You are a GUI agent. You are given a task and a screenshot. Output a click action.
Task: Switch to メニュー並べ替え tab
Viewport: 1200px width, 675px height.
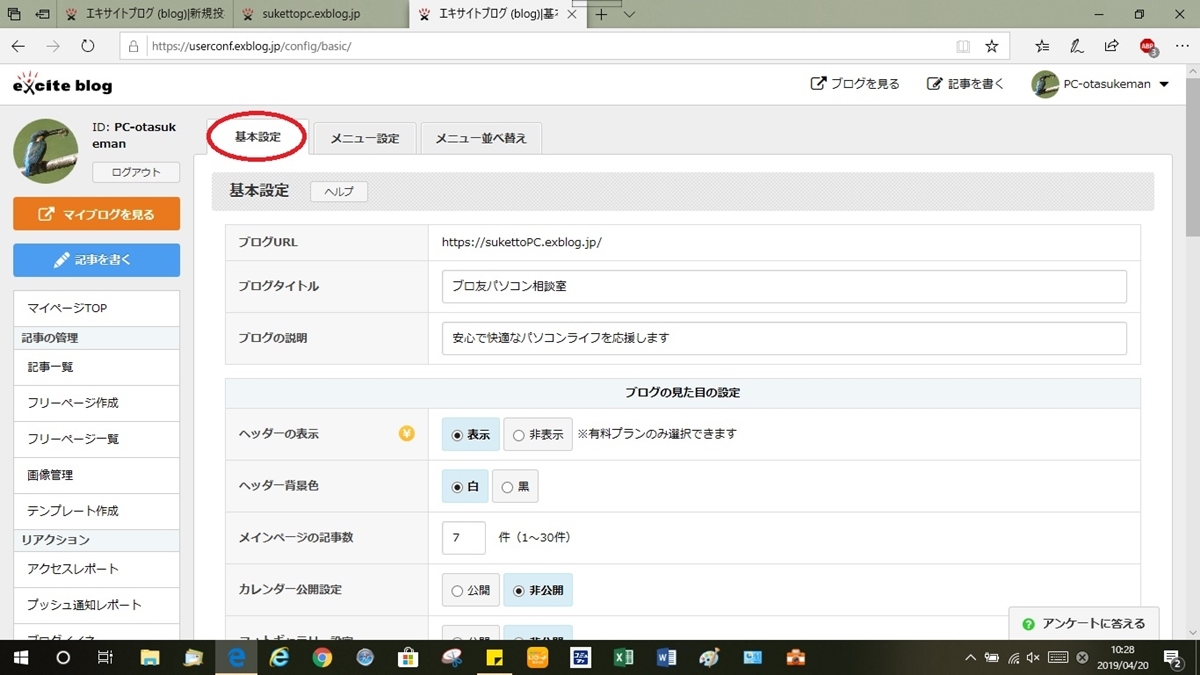tap(481, 138)
